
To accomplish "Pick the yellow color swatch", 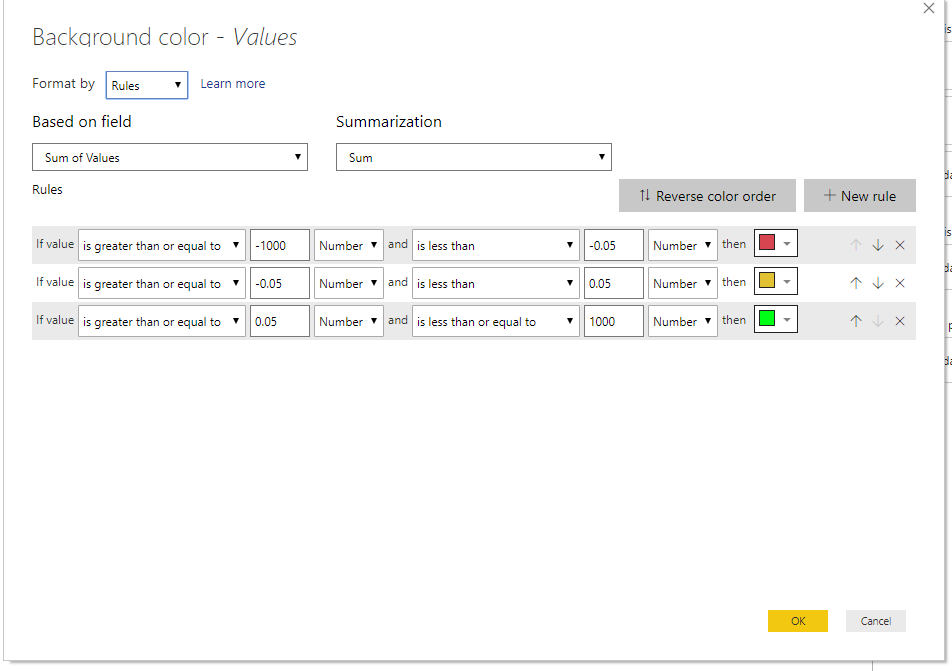I will tap(776, 281).
